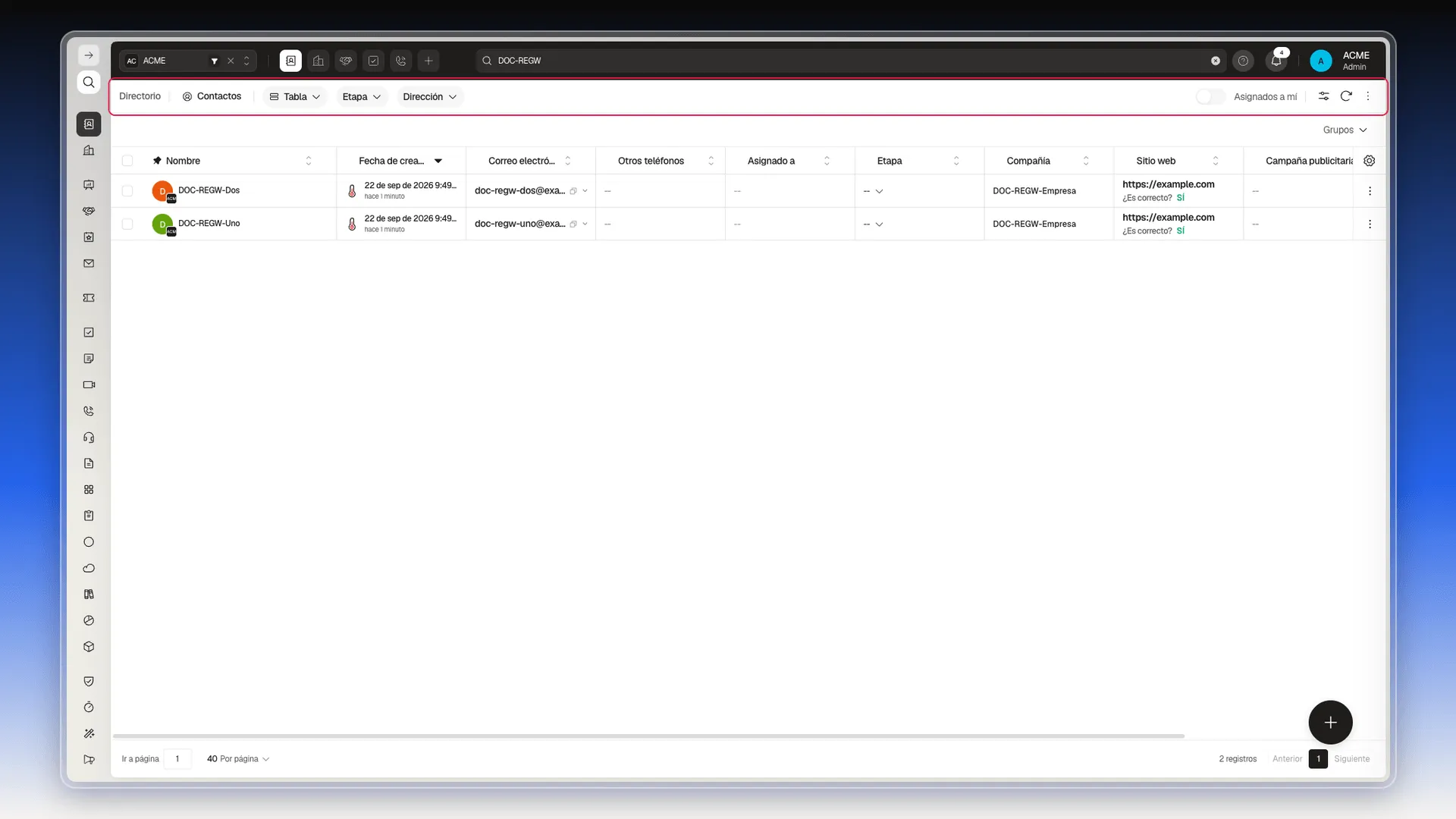Image resolution: width=1456 pixels, height=819 pixels.
Task: Click the Directorio breadcrumb
Action: click(x=140, y=96)
